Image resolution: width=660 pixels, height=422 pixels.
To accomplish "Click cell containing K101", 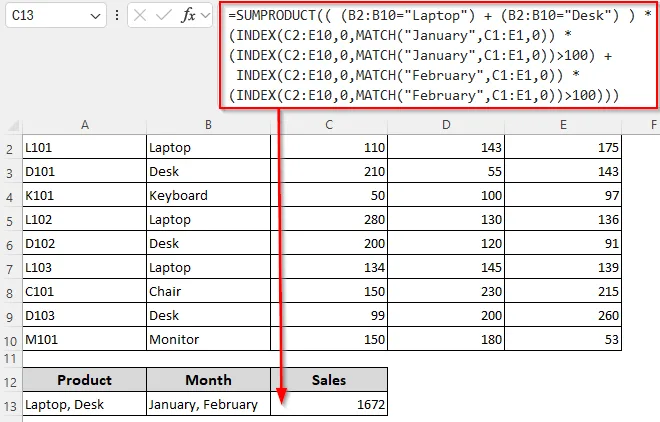I will [x=84, y=195].
